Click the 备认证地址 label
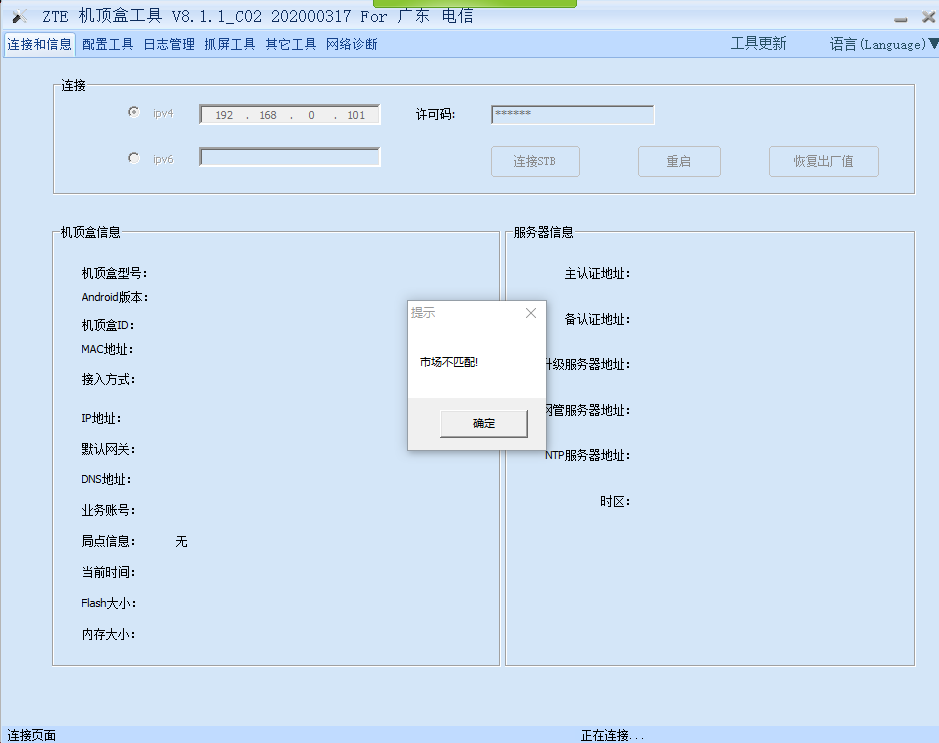The image size is (939, 743). (597, 319)
